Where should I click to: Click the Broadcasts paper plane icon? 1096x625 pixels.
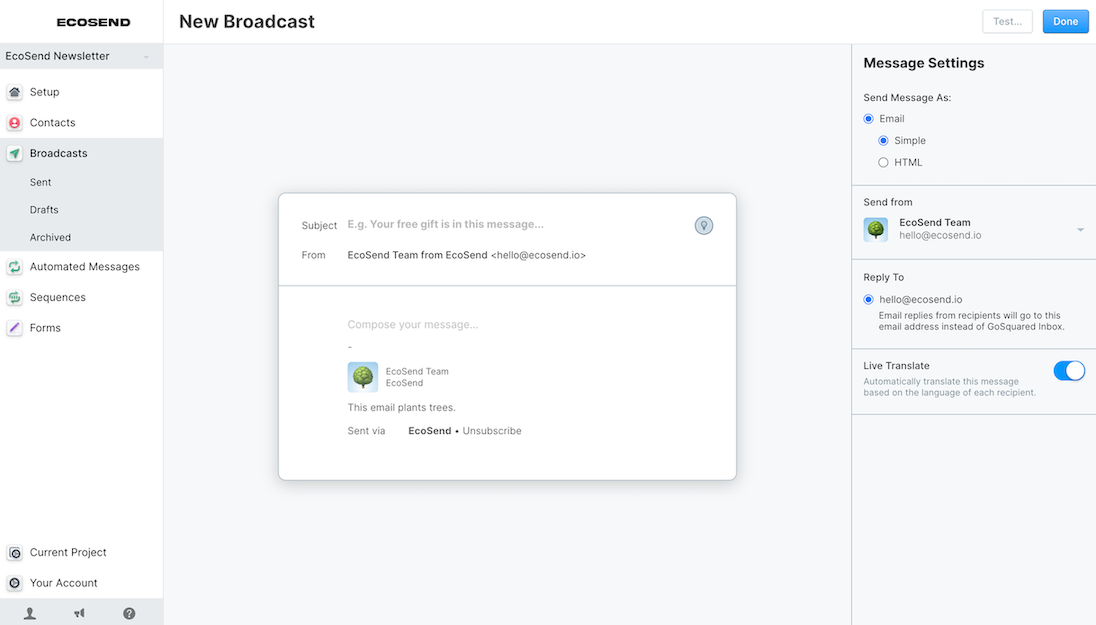click(x=15, y=154)
